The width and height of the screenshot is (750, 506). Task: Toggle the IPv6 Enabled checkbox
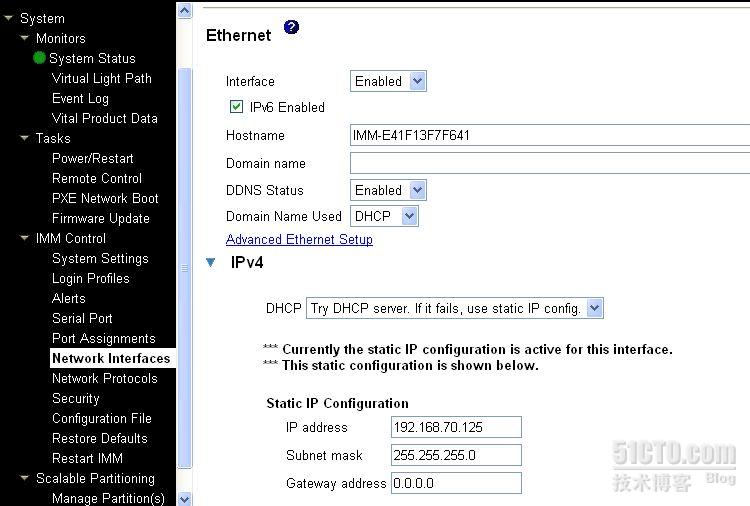236,107
